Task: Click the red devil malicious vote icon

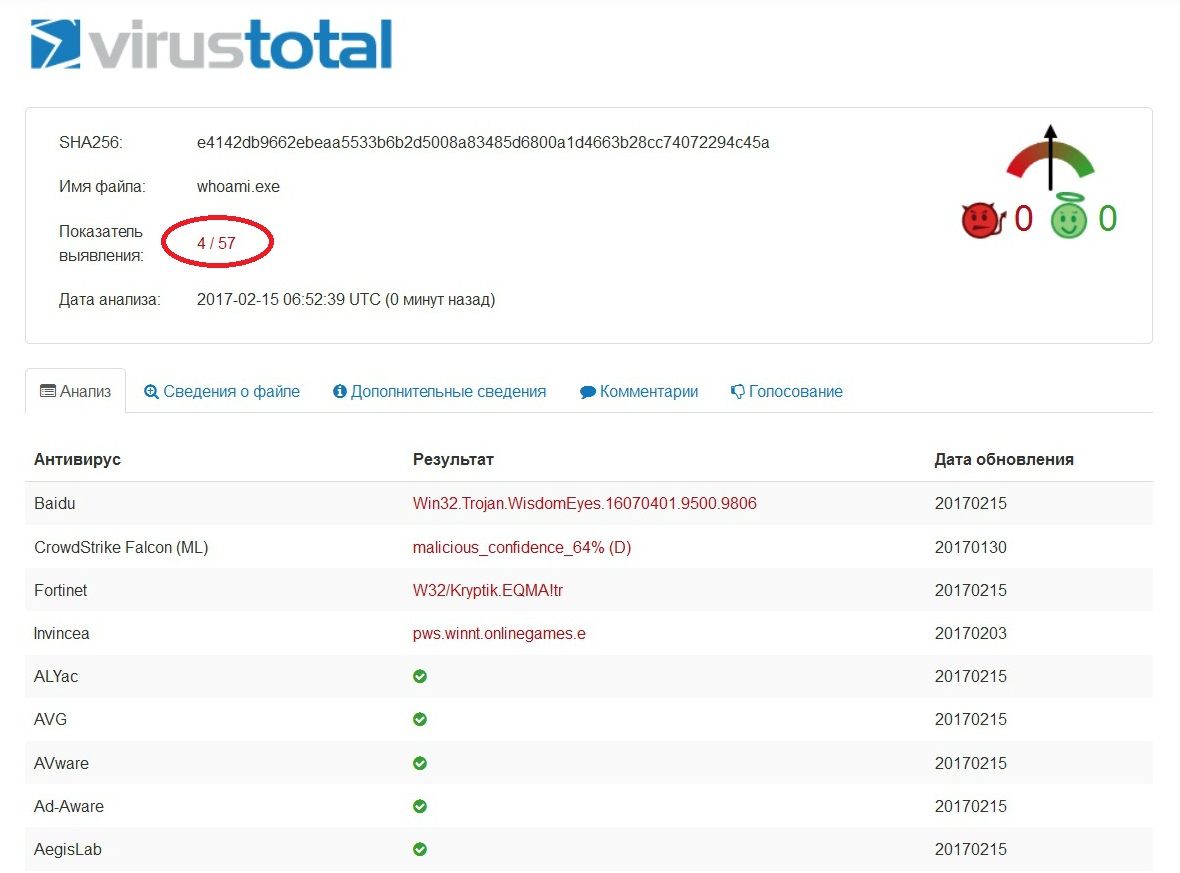Action: click(983, 221)
